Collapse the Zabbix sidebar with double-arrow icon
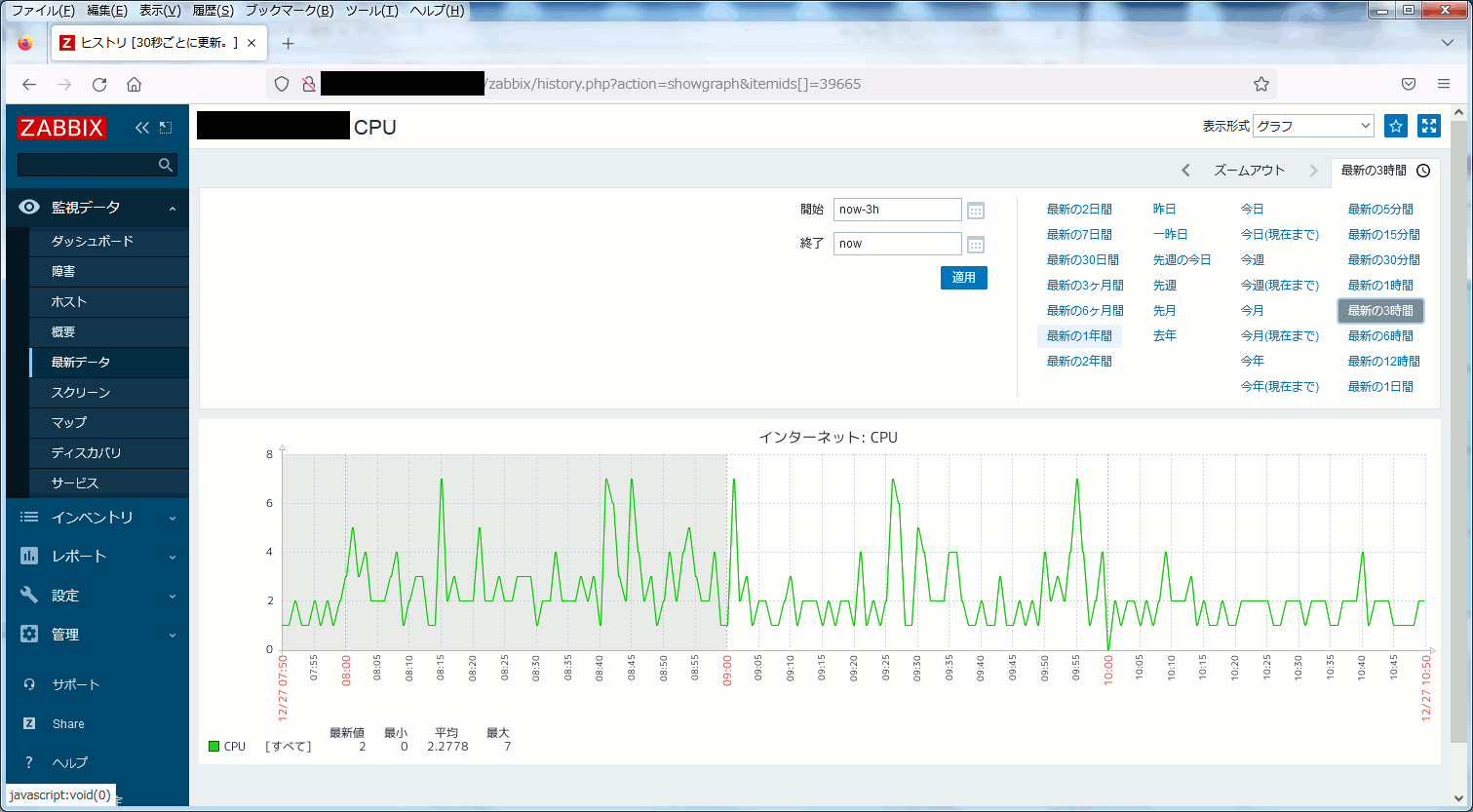 coord(142,128)
